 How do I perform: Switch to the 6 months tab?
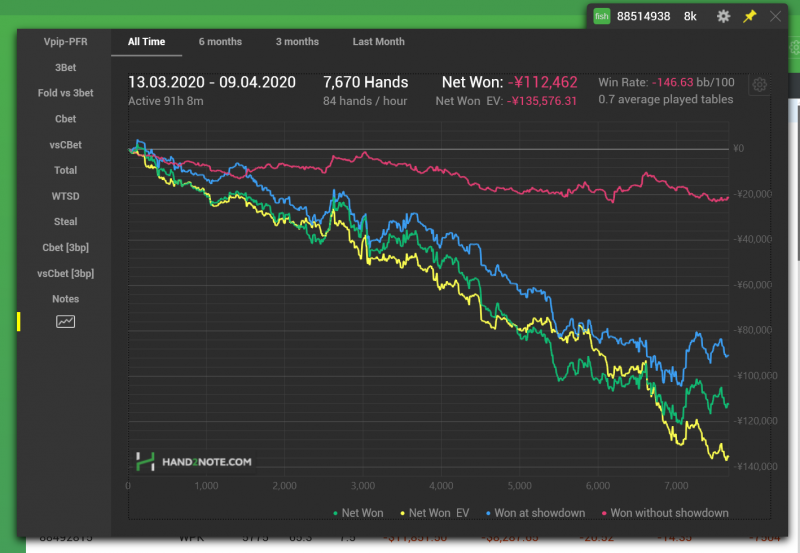click(220, 42)
